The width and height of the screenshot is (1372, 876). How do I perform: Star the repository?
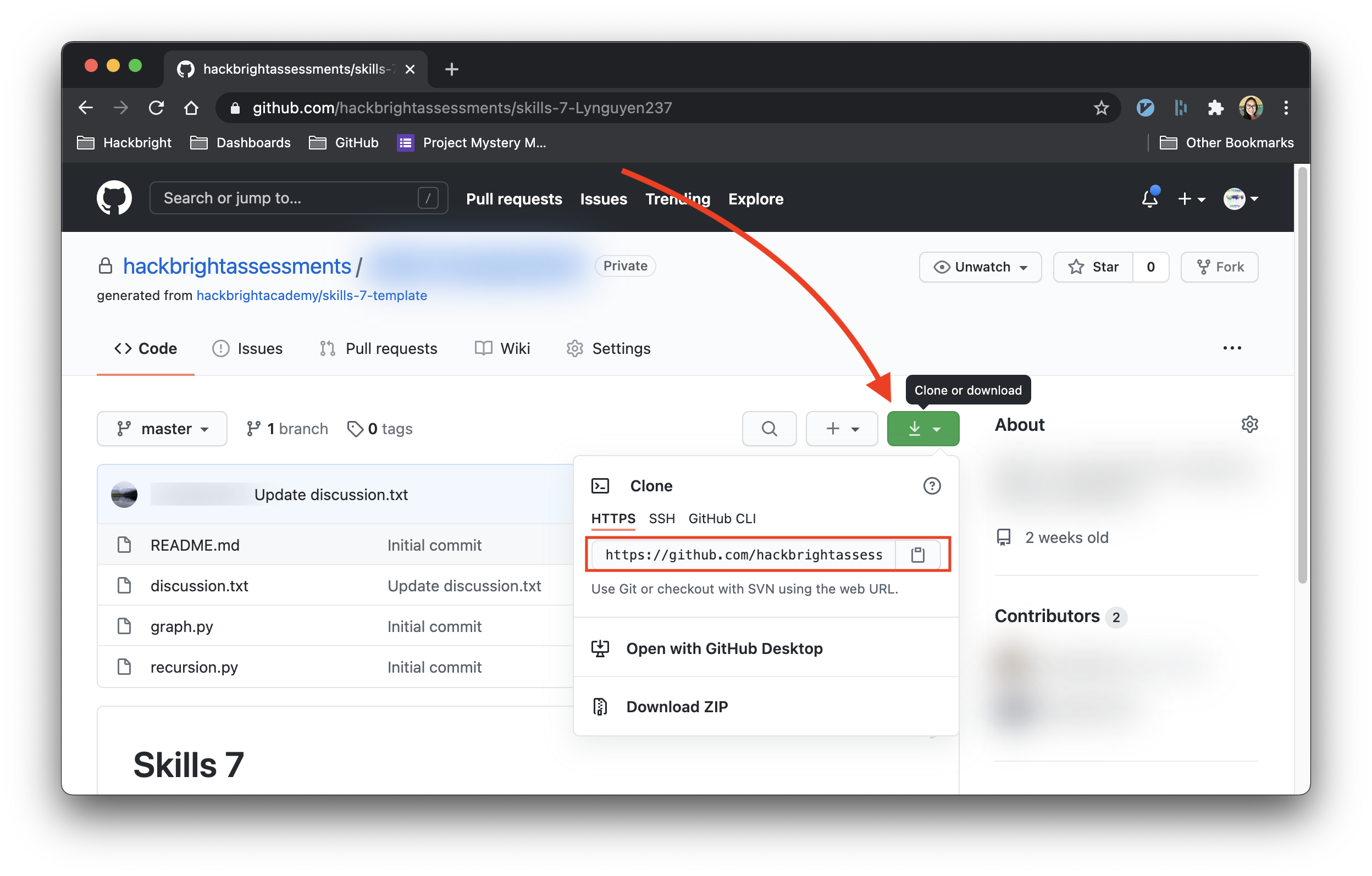[1093, 267]
